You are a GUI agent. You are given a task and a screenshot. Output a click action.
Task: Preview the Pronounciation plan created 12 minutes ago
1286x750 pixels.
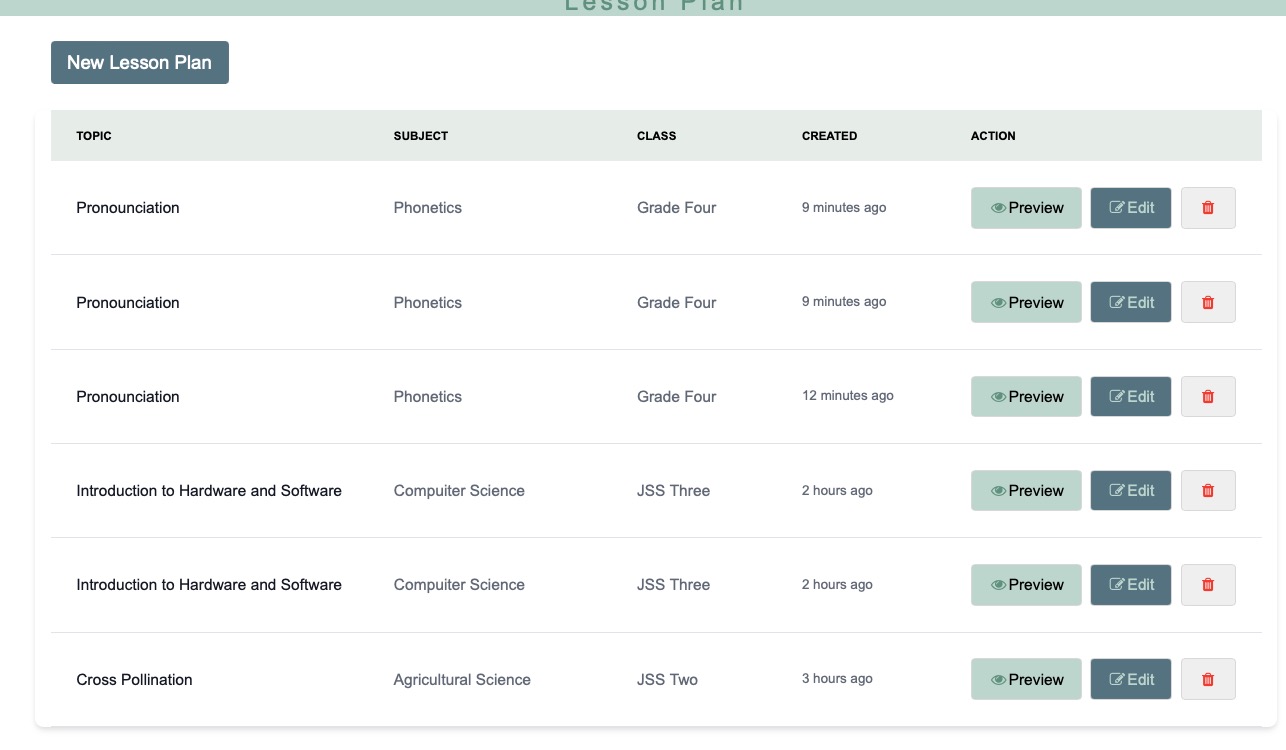point(1026,396)
